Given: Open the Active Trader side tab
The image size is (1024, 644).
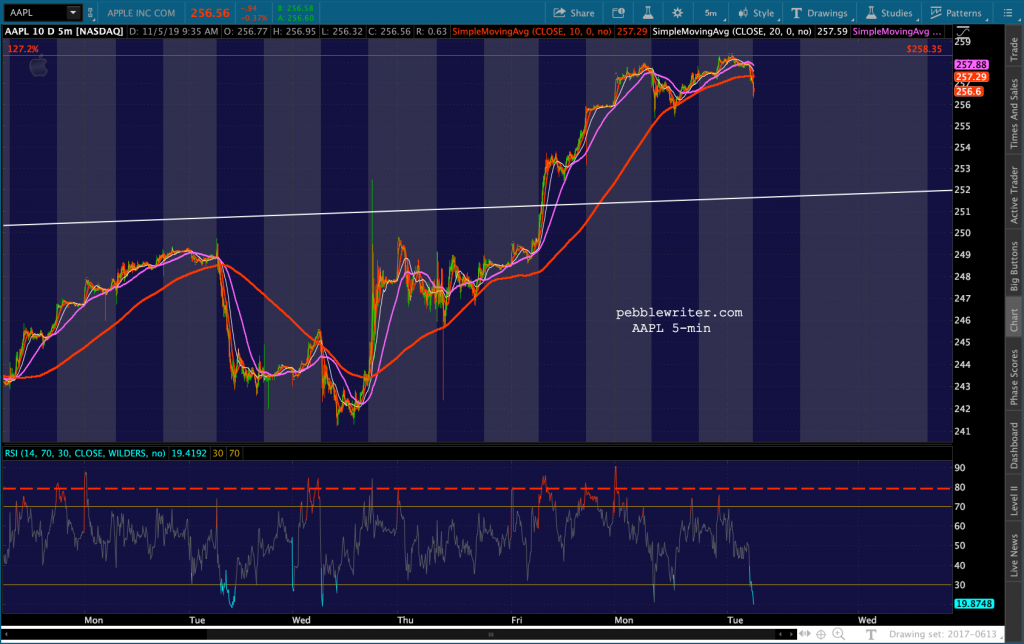Looking at the screenshot, I should (x=1014, y=195).
